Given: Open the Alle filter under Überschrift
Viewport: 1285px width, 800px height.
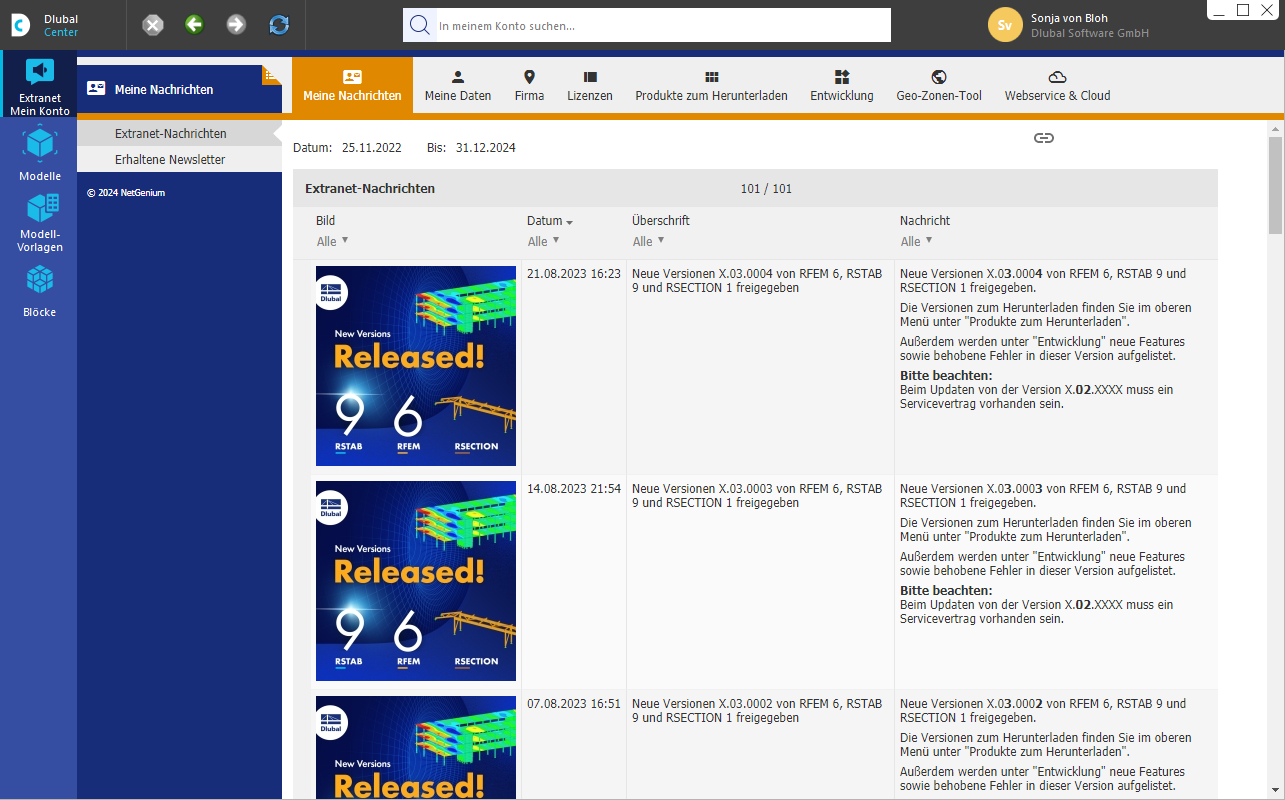Looking at the screenshot, I should (648, 241).
